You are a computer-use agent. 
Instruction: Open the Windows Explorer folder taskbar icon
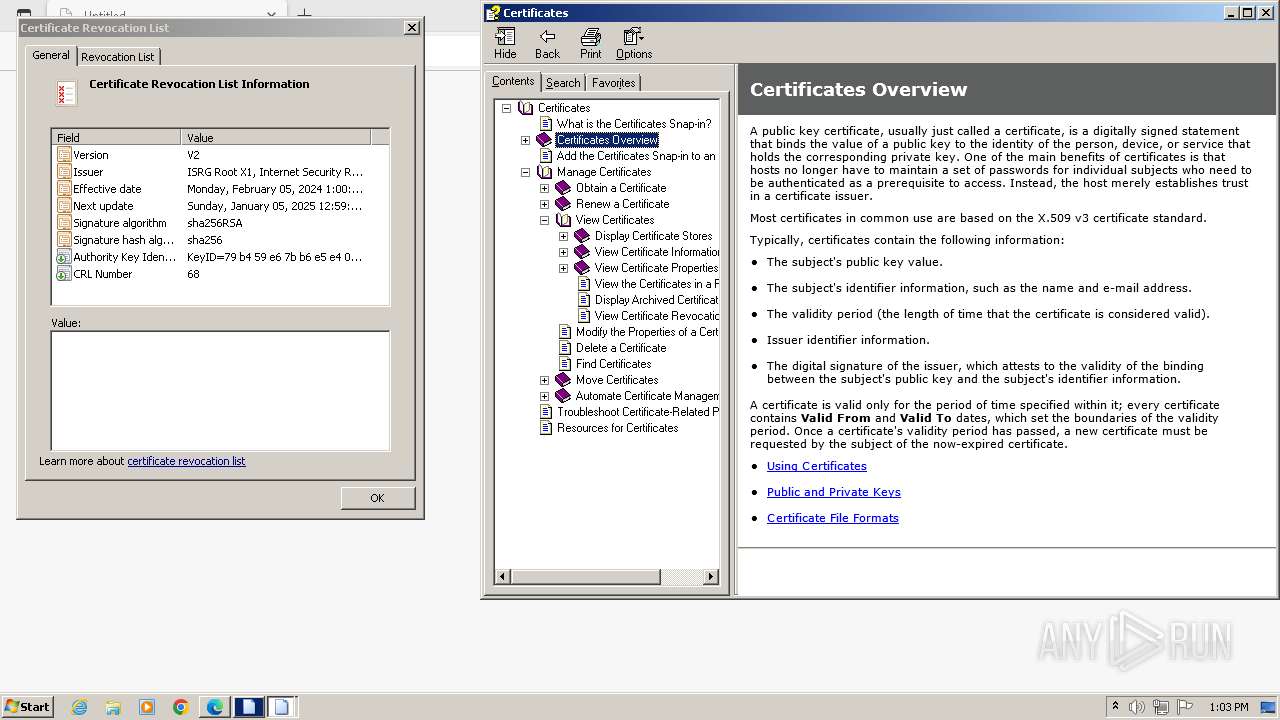(x=113, y=707)
